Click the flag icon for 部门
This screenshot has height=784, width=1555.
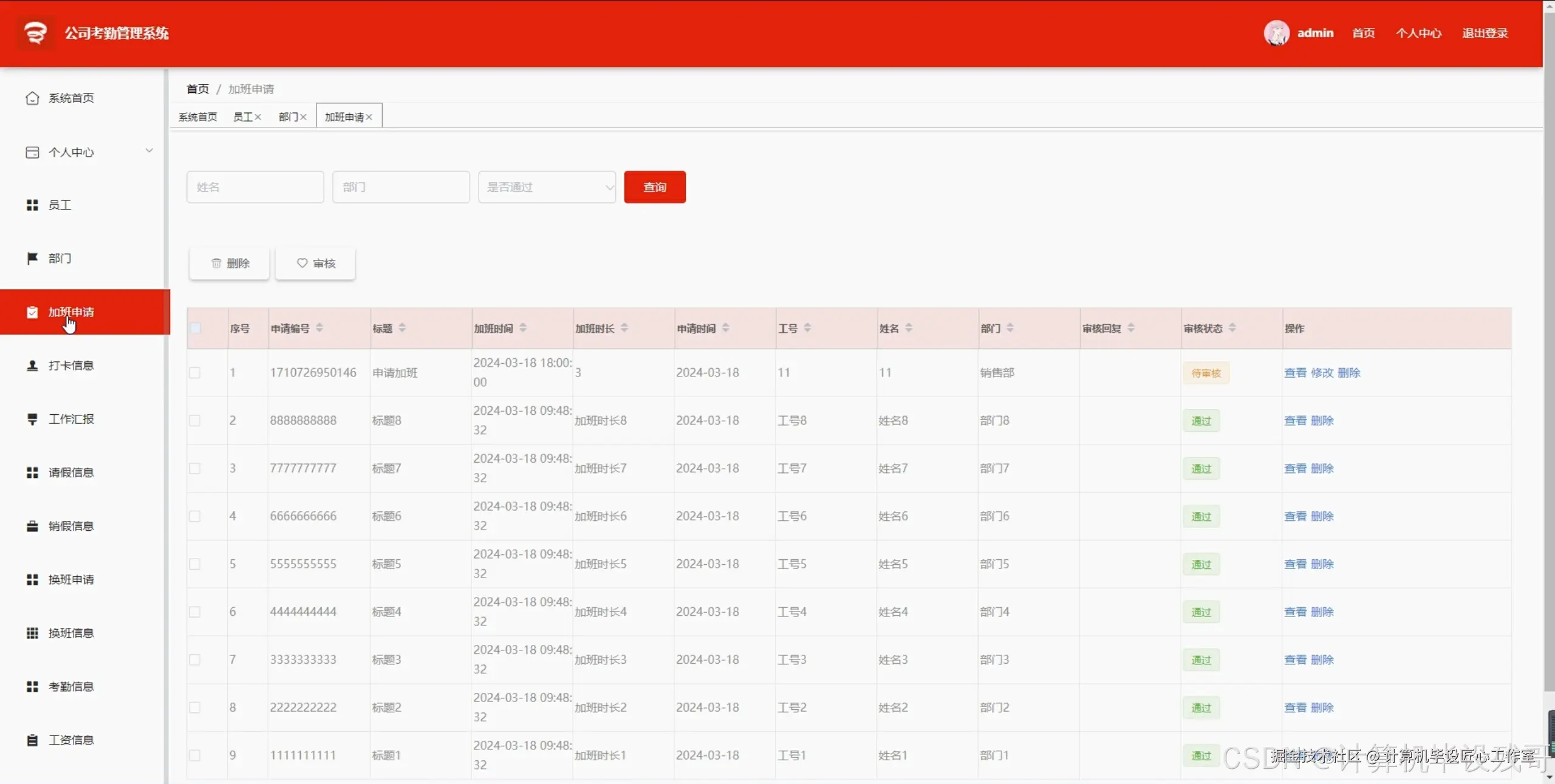32,259
